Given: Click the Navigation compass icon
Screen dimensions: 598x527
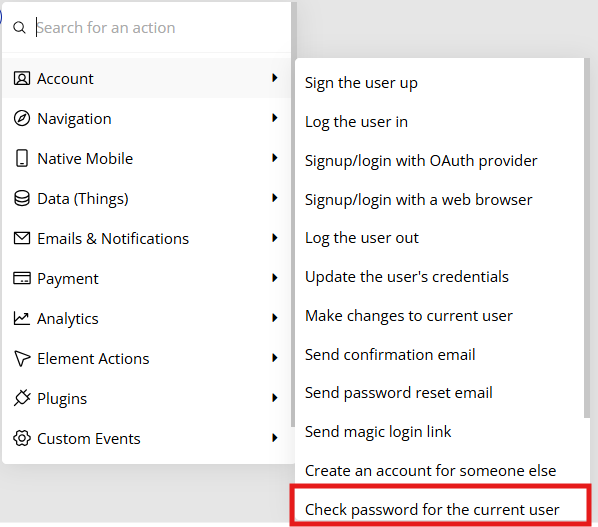Looking at the screenshot, I should [22, 118].
